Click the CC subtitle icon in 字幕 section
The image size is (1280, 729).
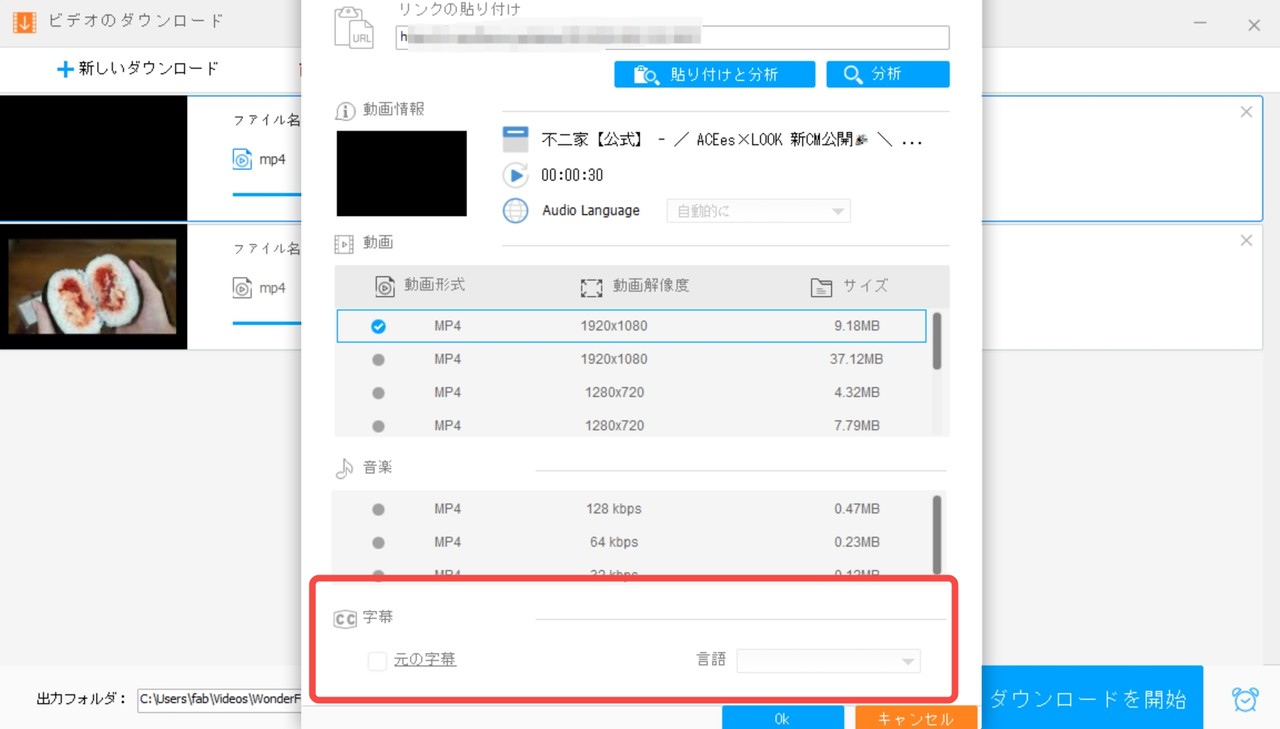(x=345, y=617)
